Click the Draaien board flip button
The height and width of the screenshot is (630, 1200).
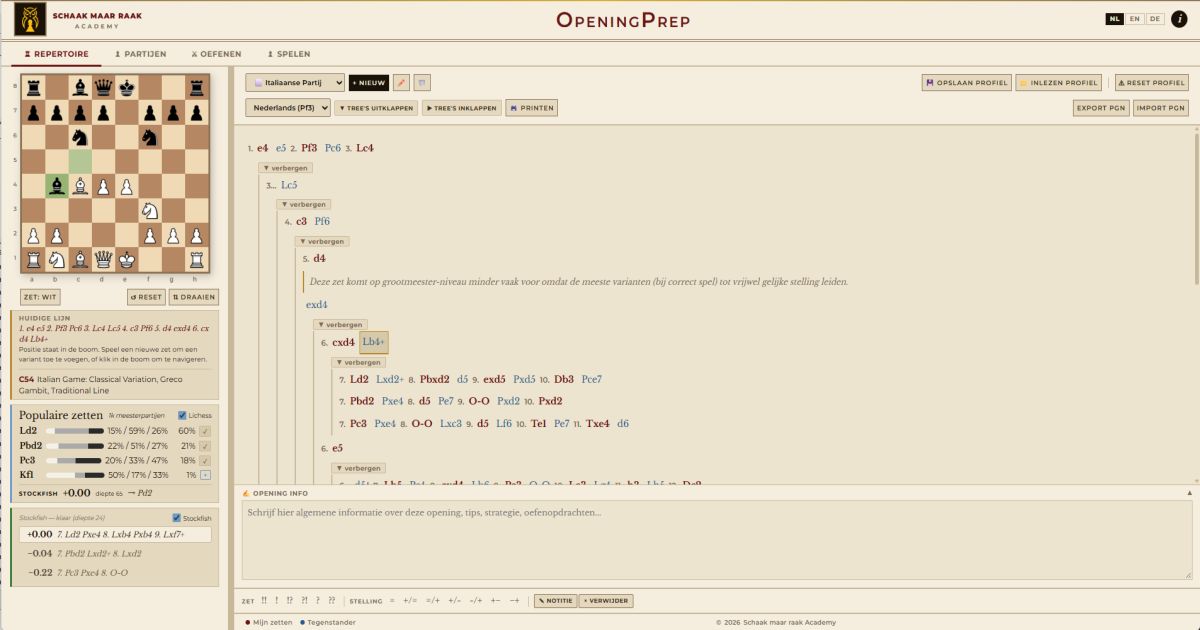193,297
